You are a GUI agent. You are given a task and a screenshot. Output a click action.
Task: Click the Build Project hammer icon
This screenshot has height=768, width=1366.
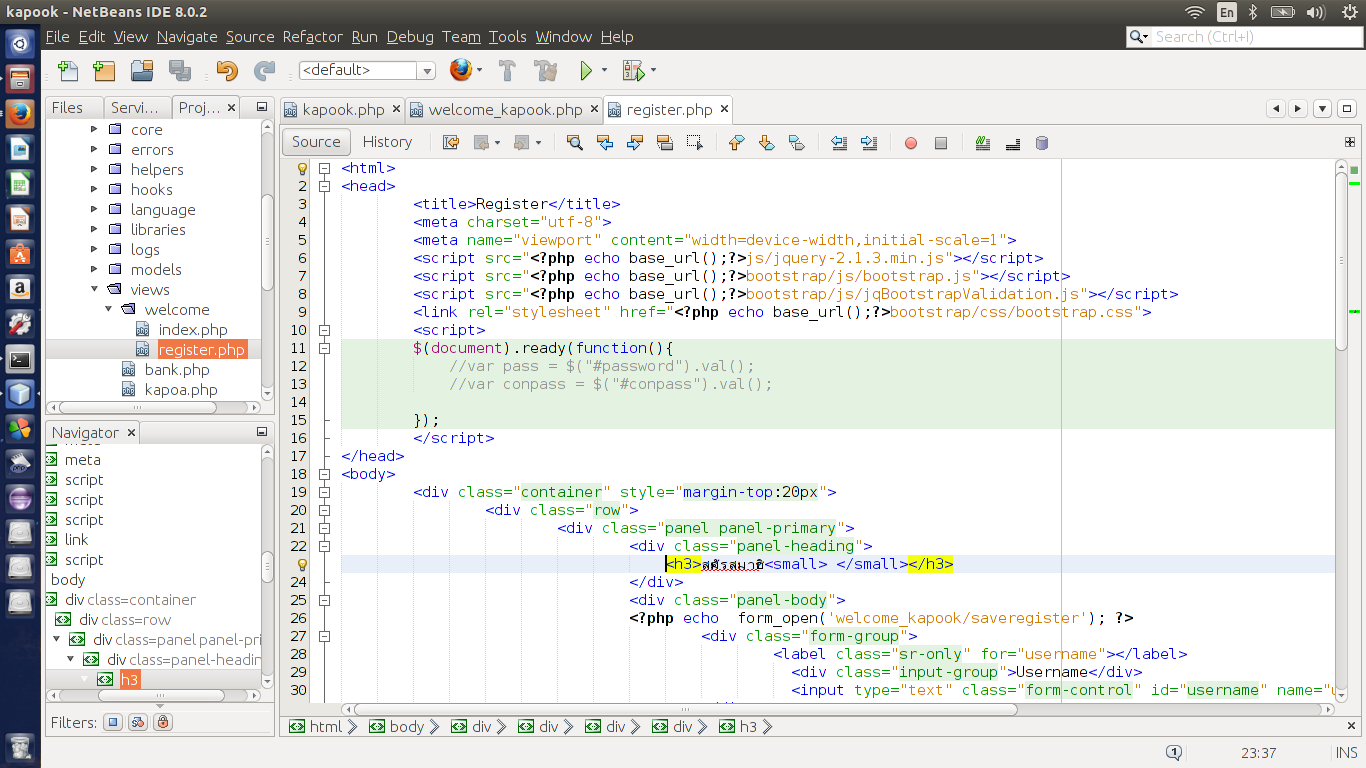pos(507,71)
